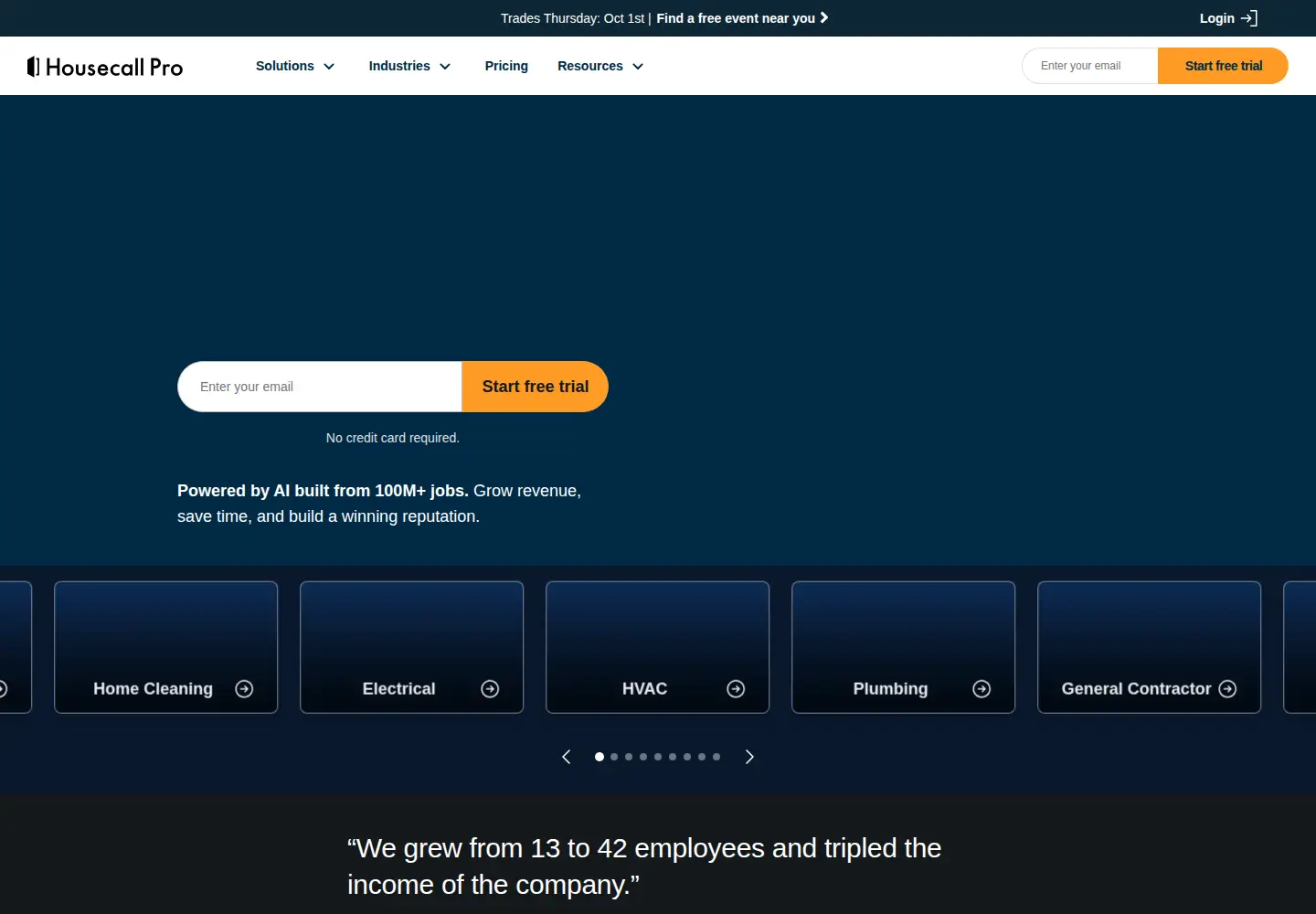Go to previous carousel slide

(567, 757)
